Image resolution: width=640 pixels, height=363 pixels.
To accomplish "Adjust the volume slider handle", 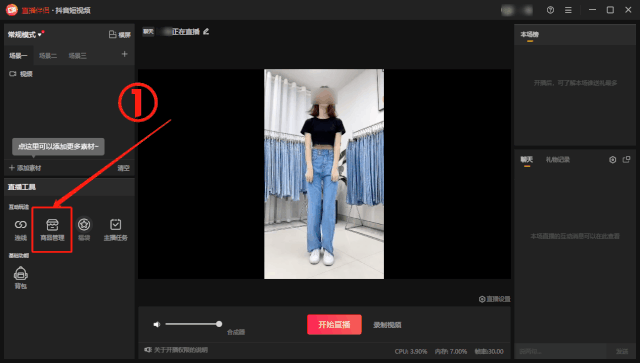I will [x=219, y=324].
